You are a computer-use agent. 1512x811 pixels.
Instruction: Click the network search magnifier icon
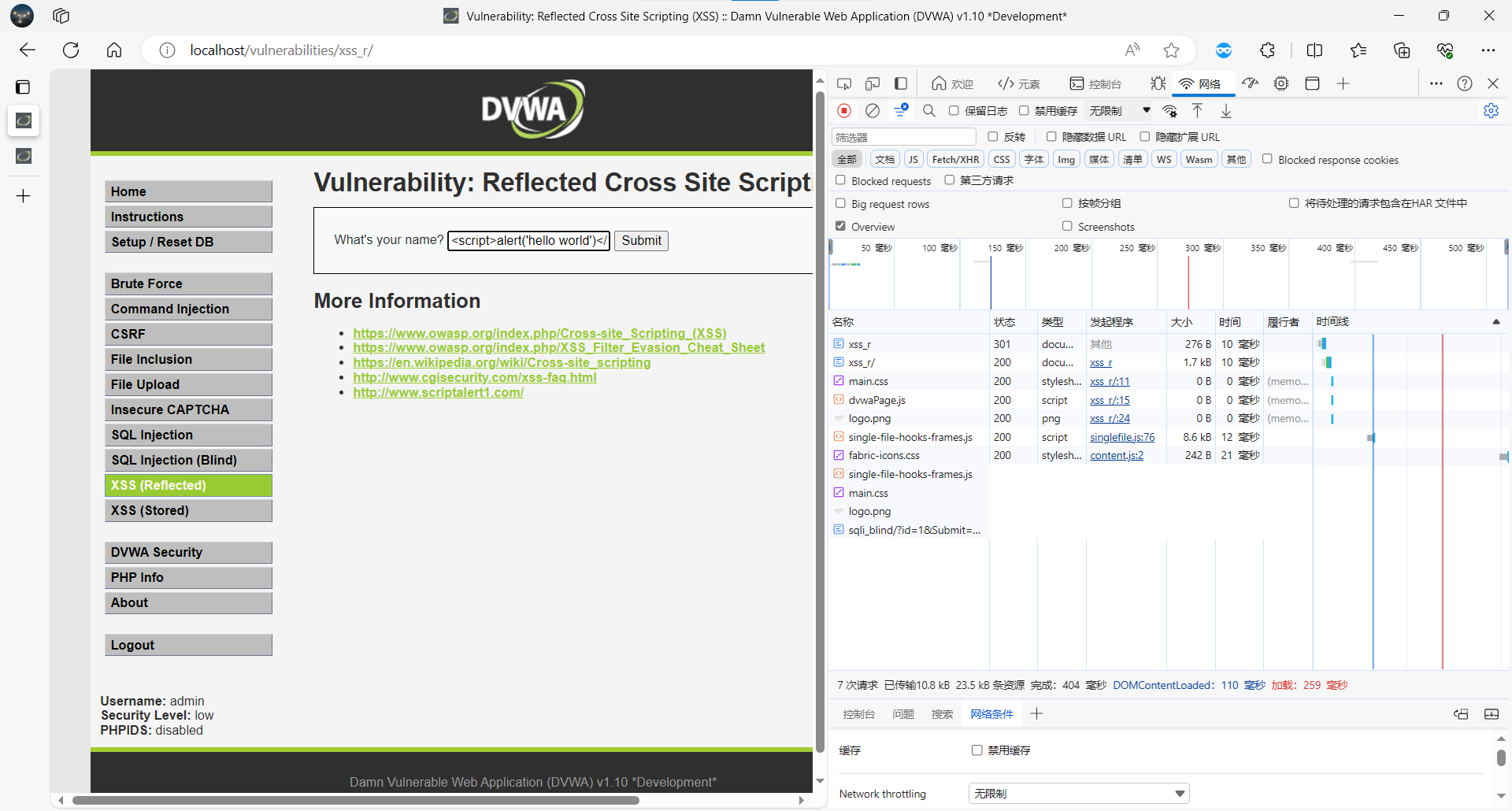[929, 111]
